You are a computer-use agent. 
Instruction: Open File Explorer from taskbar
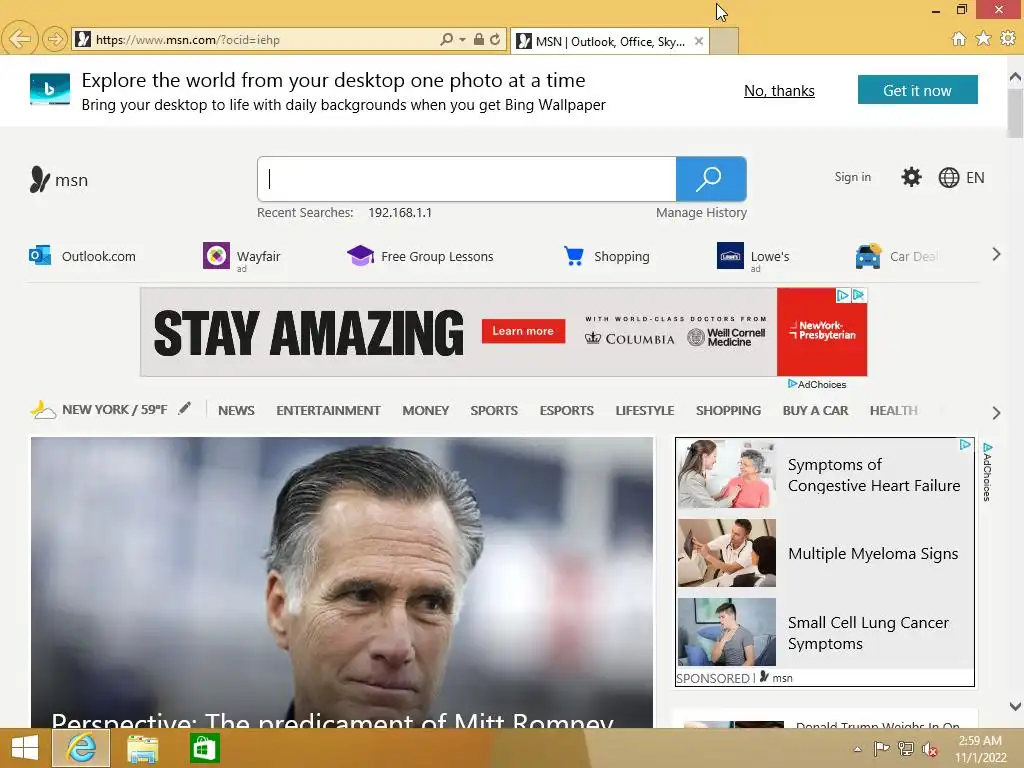pyautogui.click(x=142, y=748)
